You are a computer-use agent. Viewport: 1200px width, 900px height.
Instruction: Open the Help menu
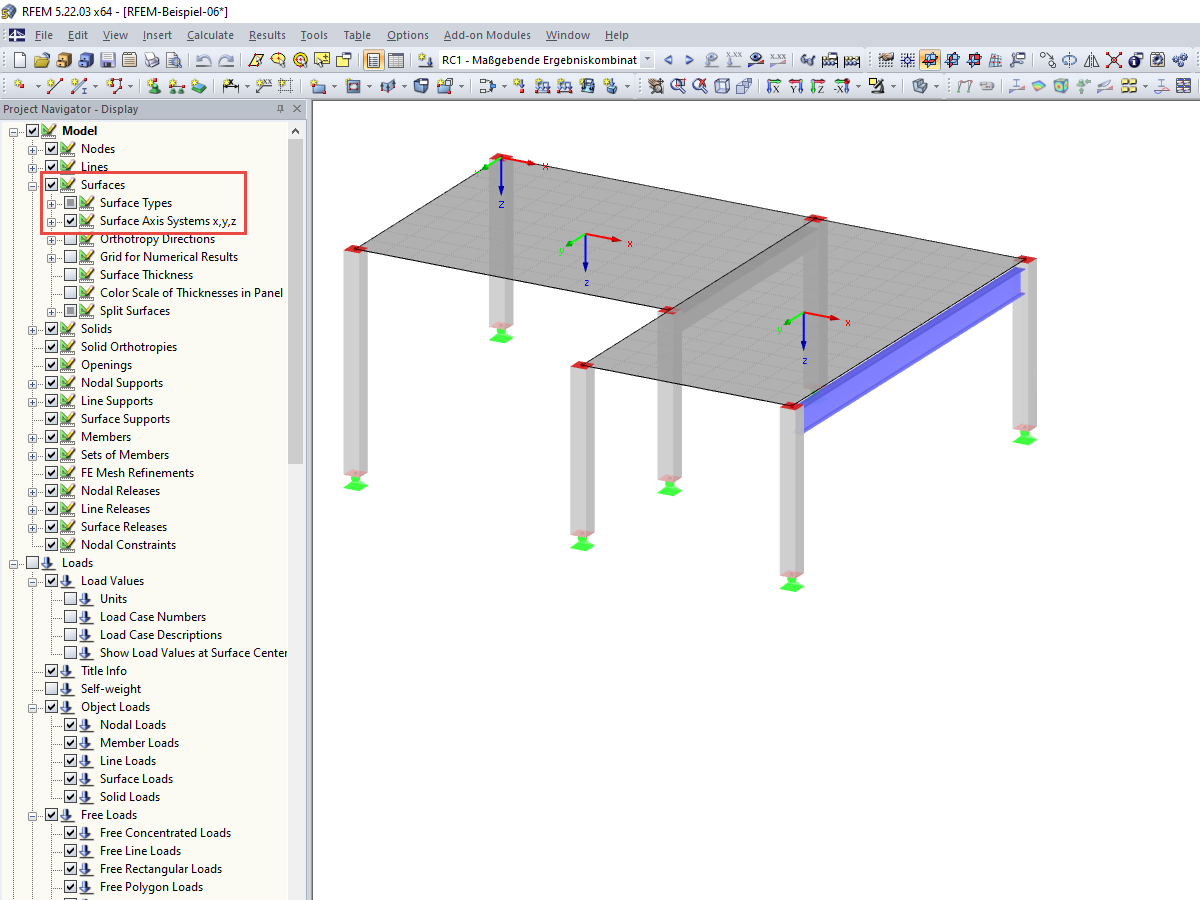(x=617, y=35)
